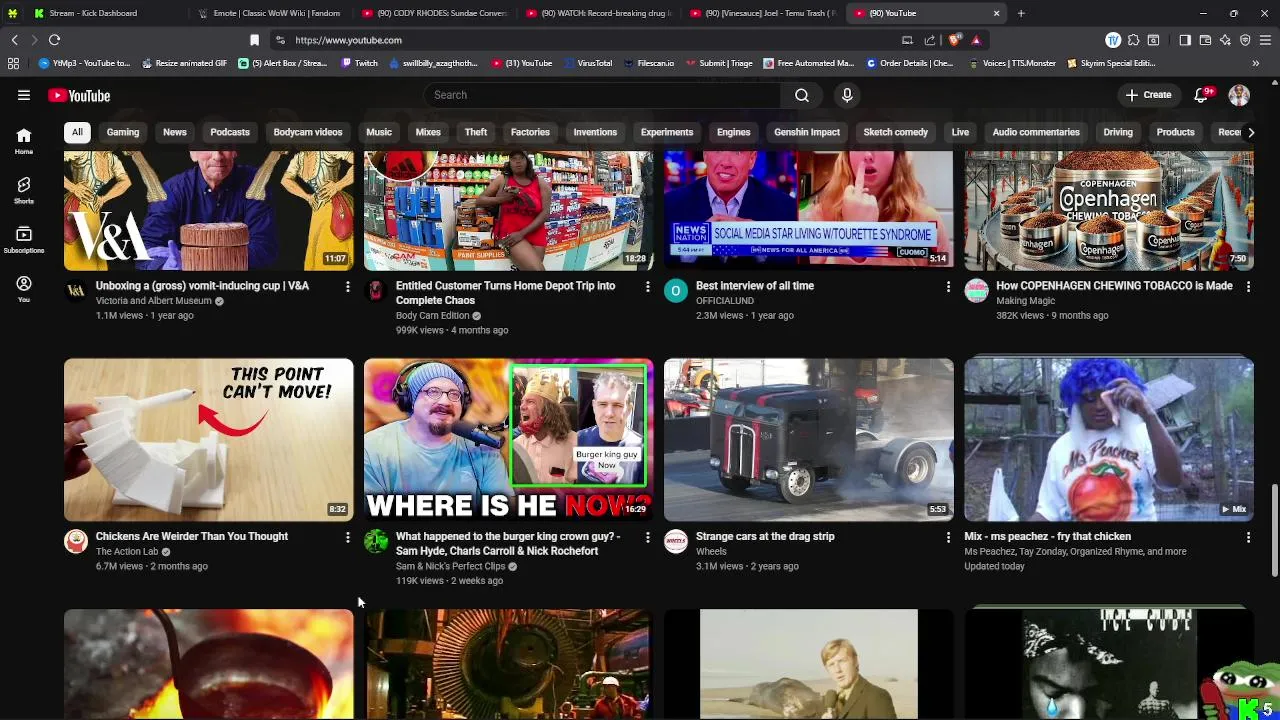This screenshot has height=720, width=1280.
Task: Select the Gaming category chip
Action: point(123,132)
